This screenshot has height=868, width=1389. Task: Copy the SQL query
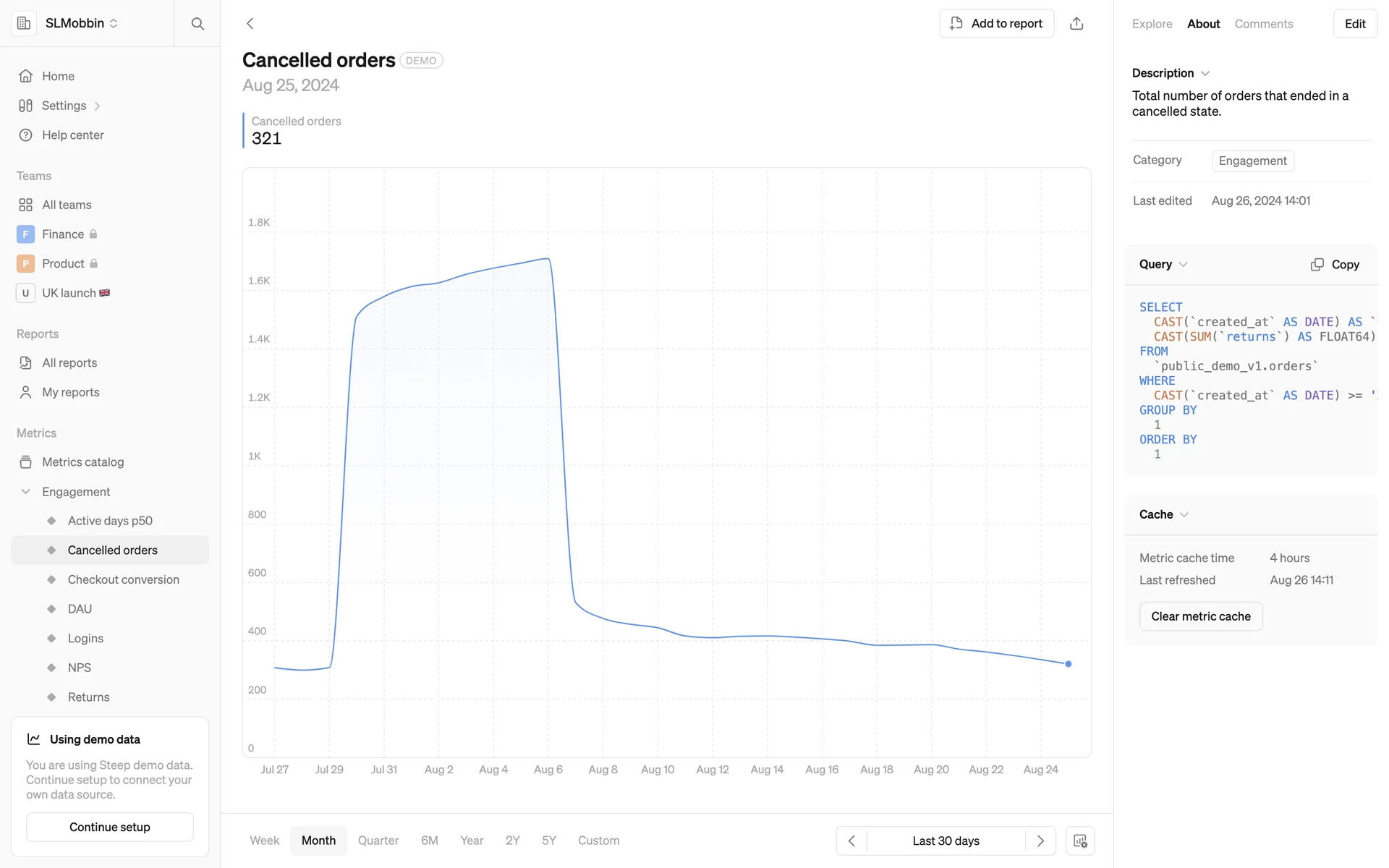coord(1335,265)
